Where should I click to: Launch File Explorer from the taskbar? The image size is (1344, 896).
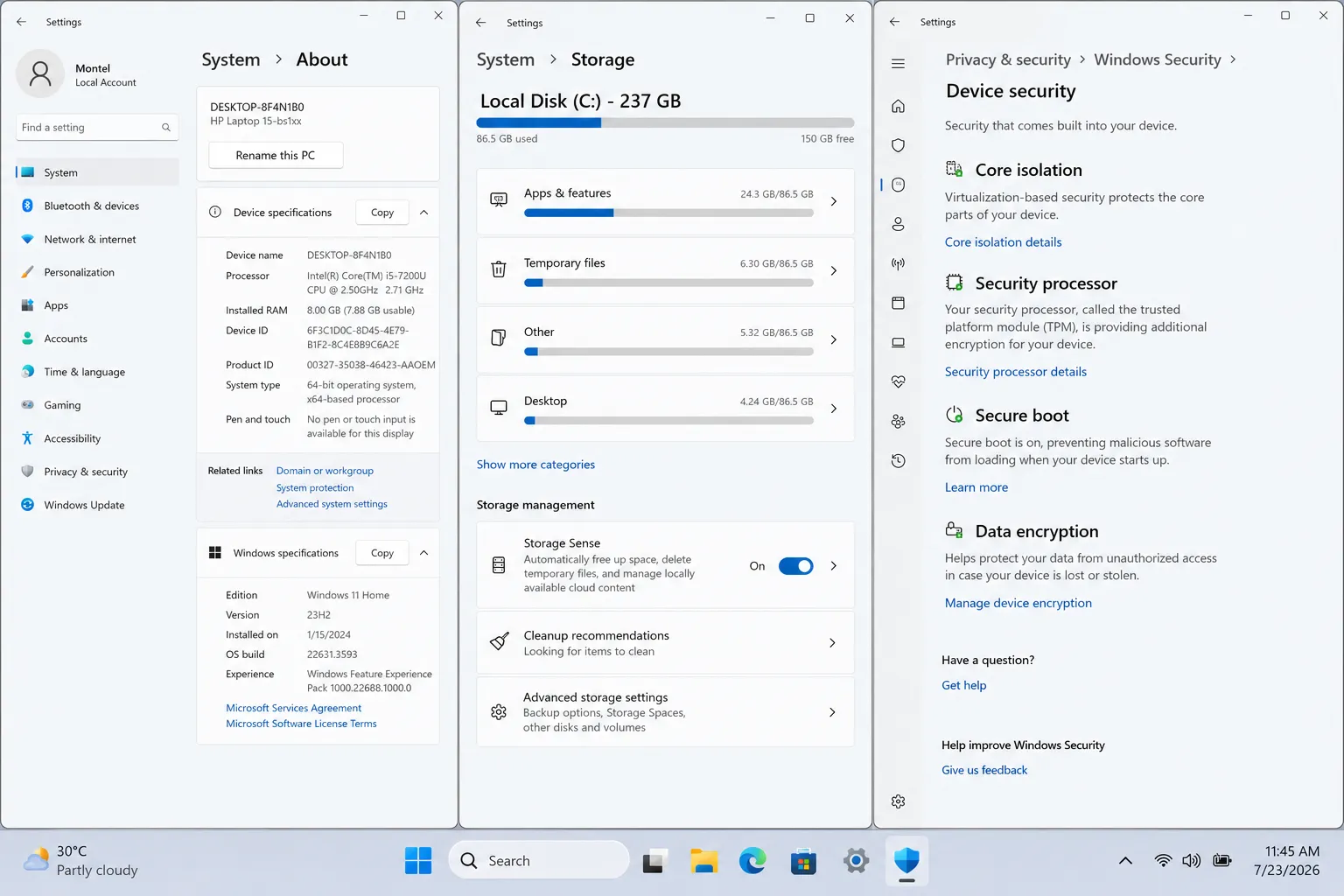point(703,862)
